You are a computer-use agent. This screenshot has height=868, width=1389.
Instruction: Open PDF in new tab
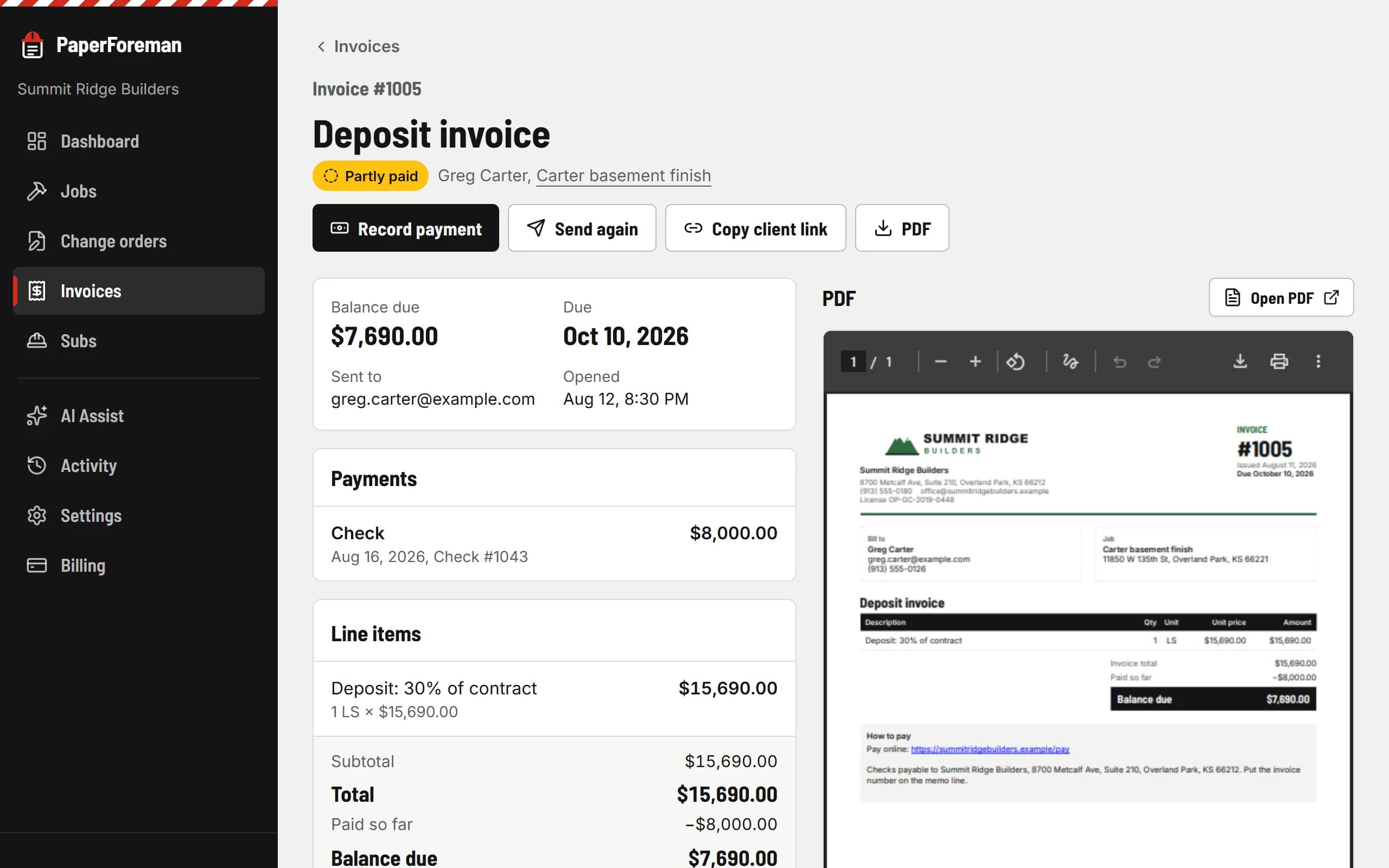[1281, 297]
